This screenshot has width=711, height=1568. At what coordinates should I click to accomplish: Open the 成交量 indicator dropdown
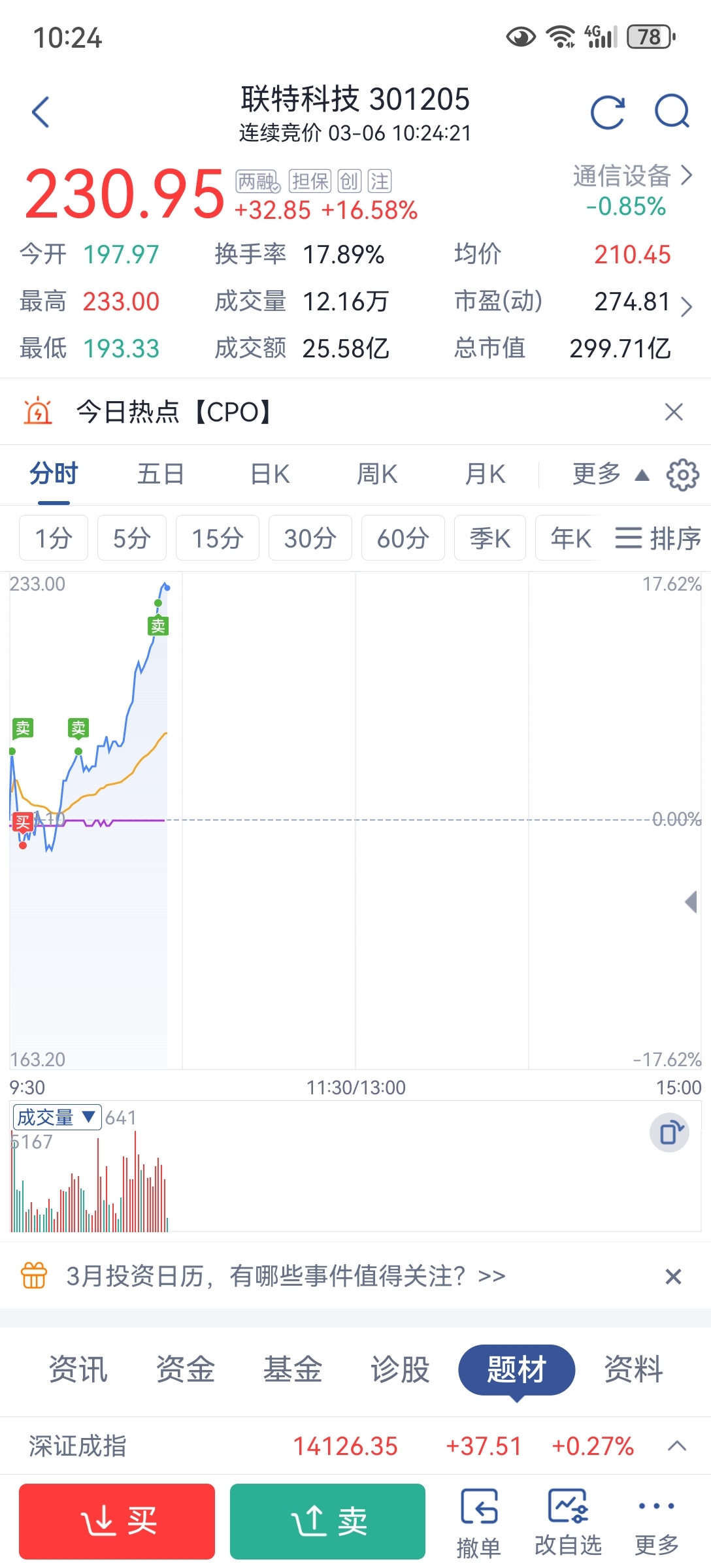click(x=57, y=1117)
